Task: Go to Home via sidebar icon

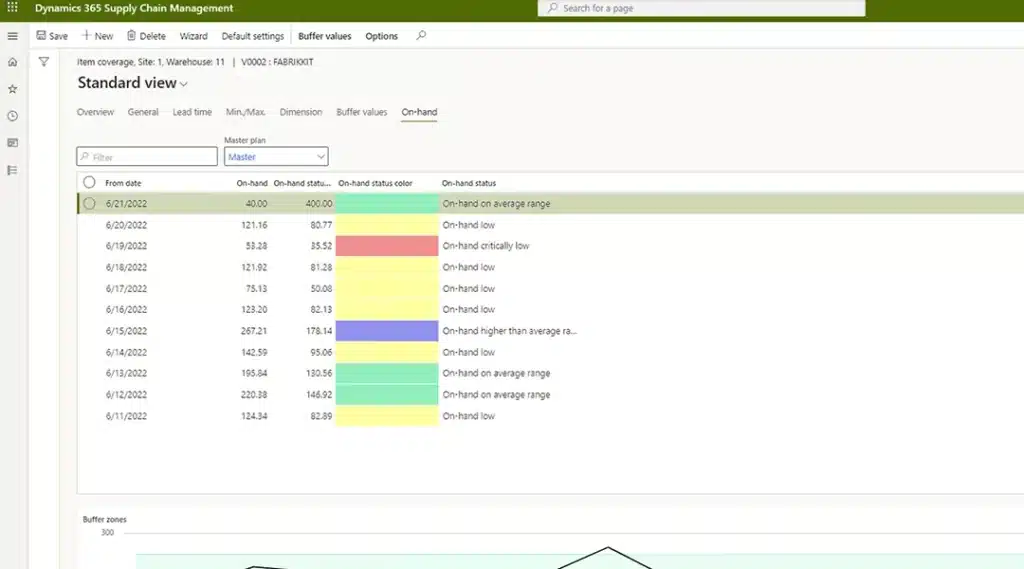Action: (x=12, y=62)
